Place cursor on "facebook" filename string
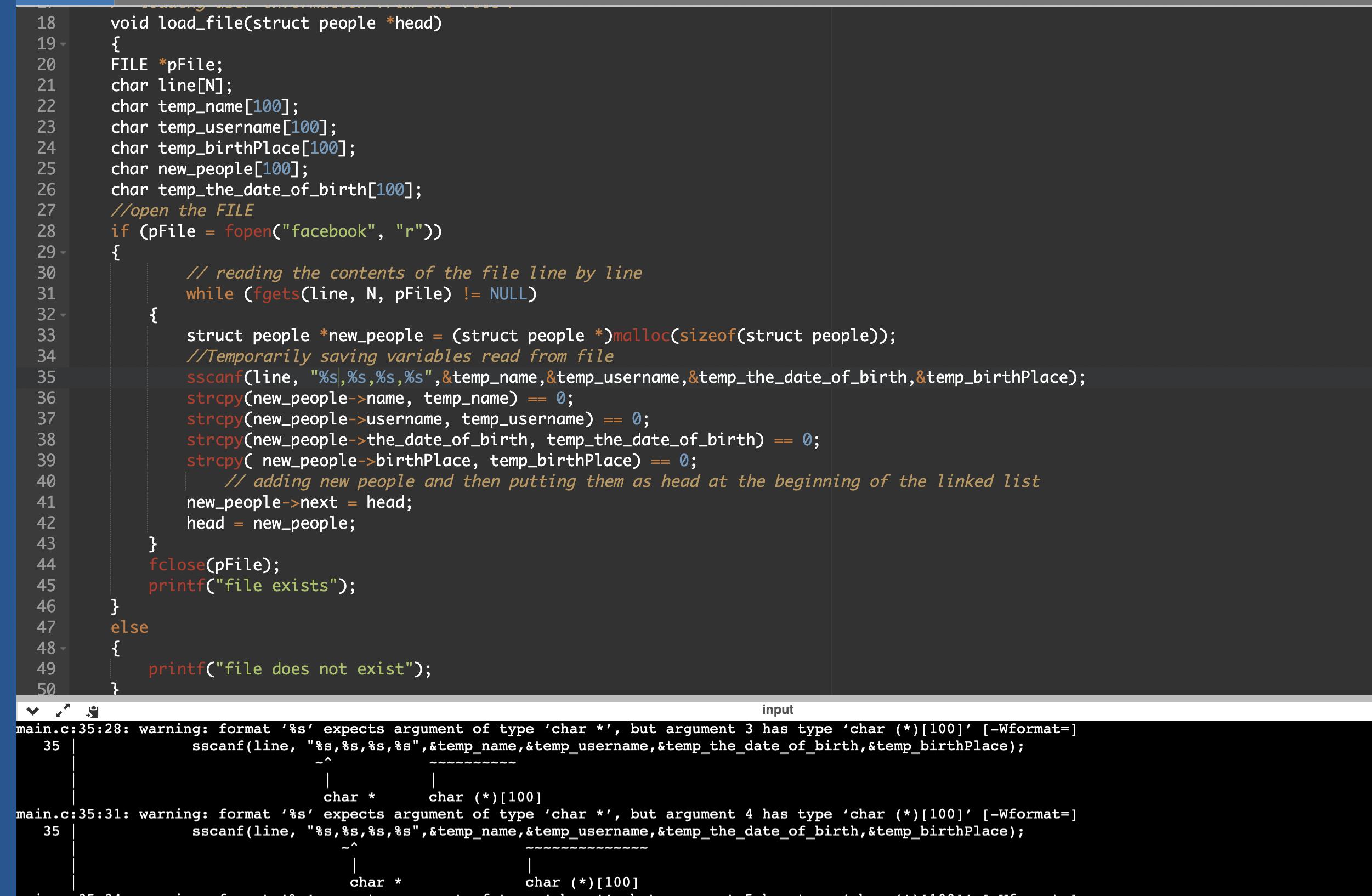The height and width of the screenshot is (896, 1372). tap(328, 231)
